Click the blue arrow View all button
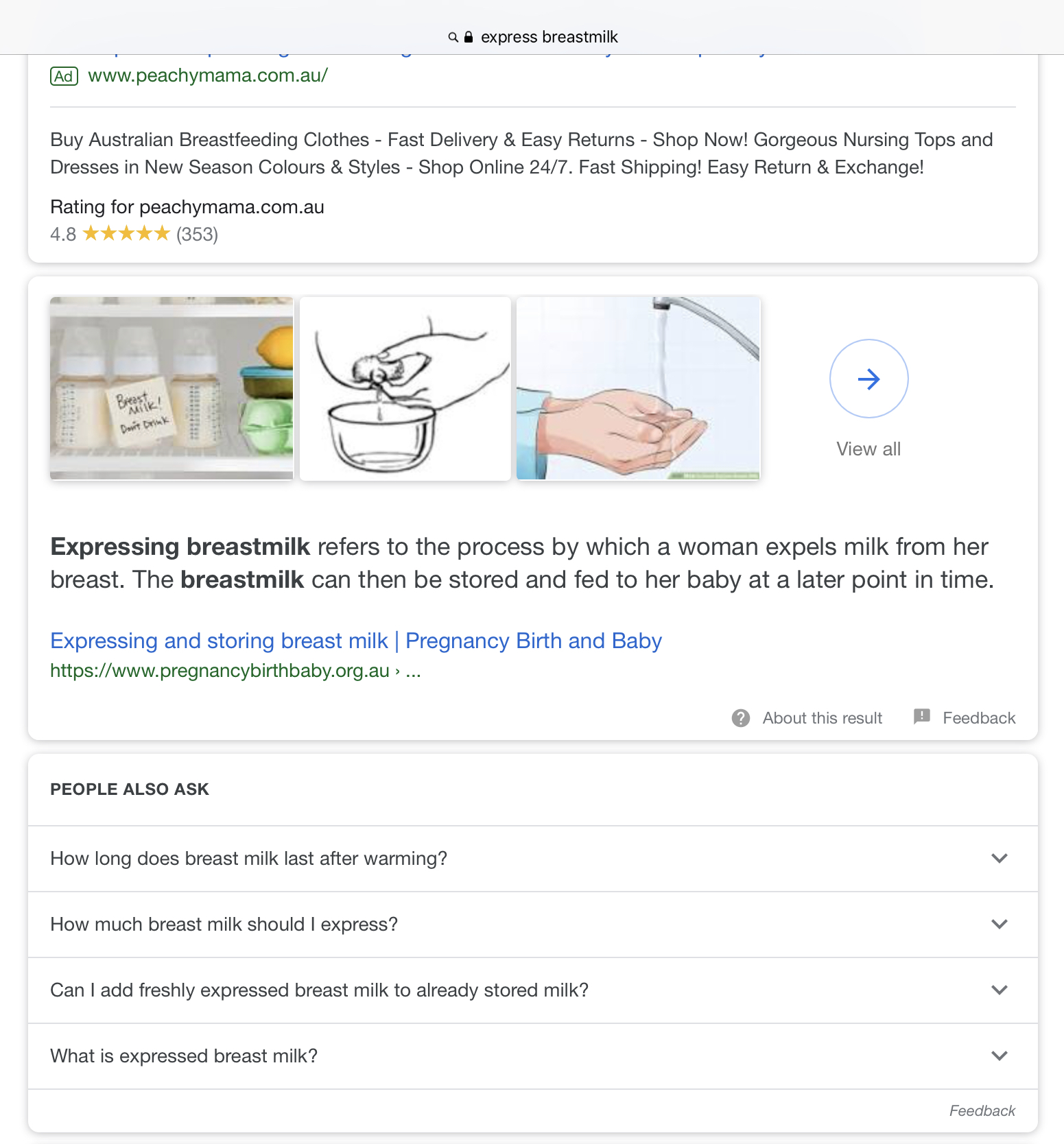 [x=868, y=379]
